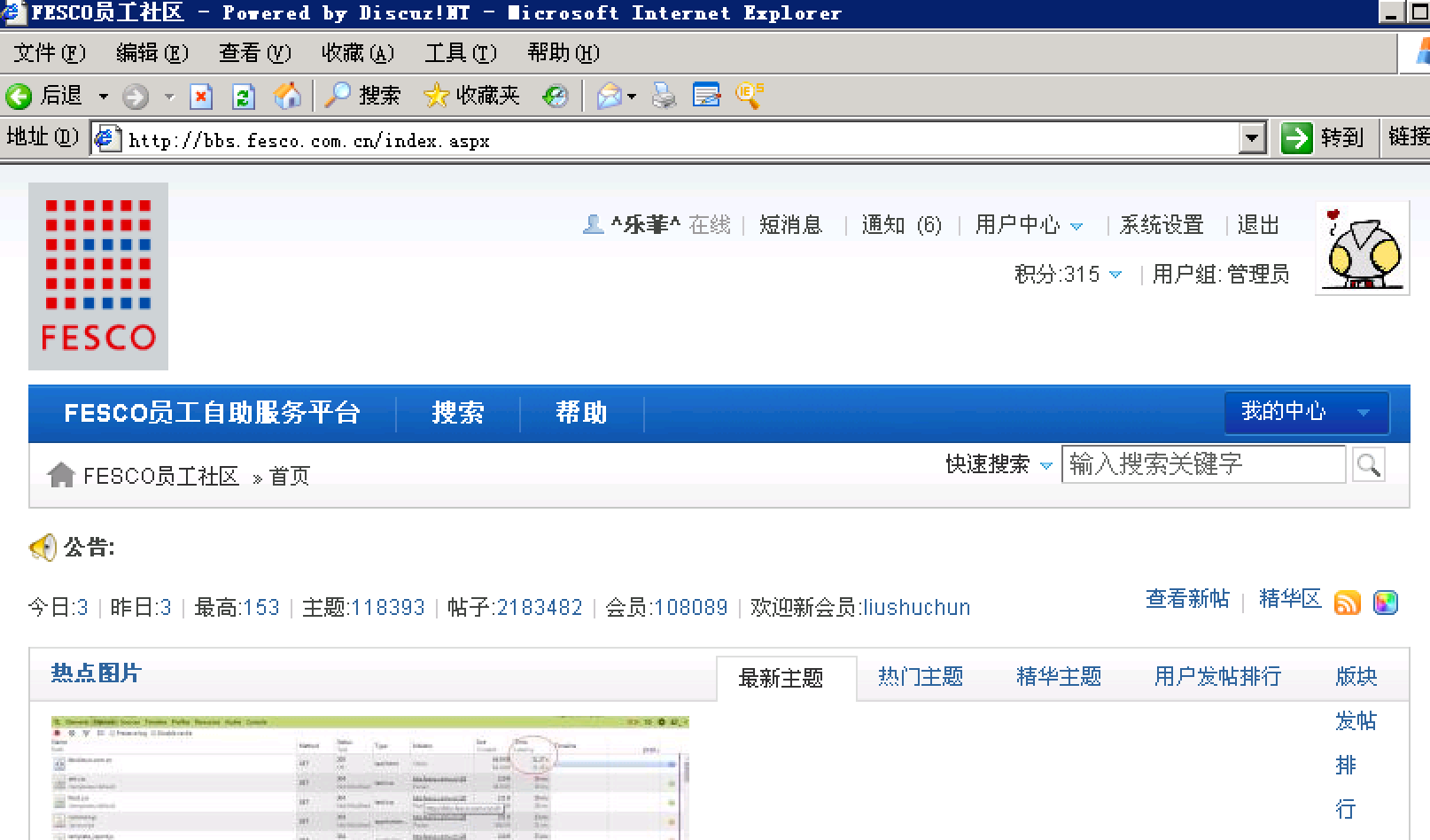Expand the 快速搜索 type dropdown
Screen dimensions: 1430x840
(x=1045, y=465)
